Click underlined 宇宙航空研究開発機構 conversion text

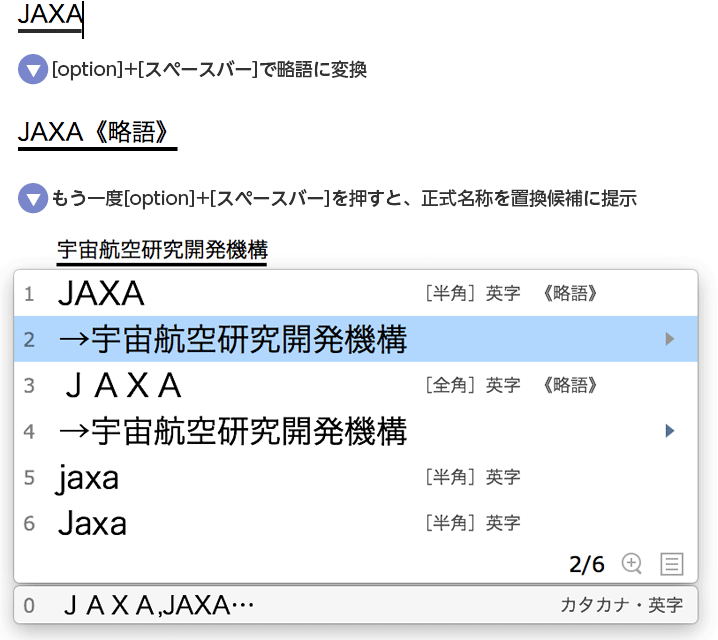coord(162,250)
